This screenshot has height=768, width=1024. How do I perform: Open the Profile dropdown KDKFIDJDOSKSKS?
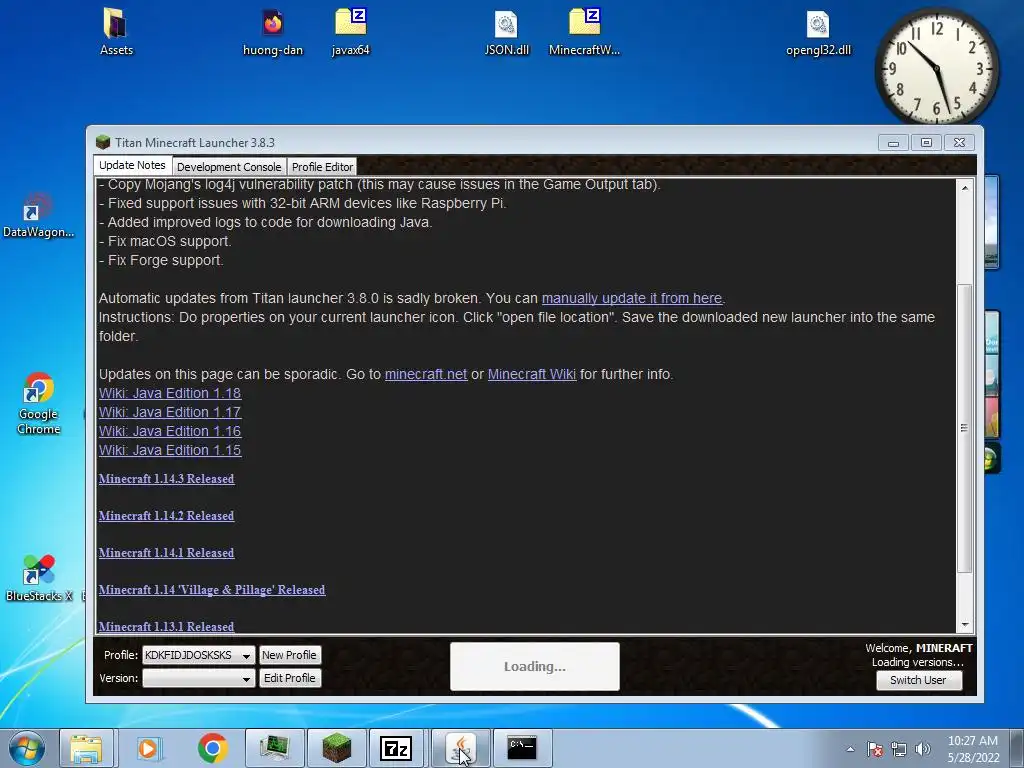[198, 655]
